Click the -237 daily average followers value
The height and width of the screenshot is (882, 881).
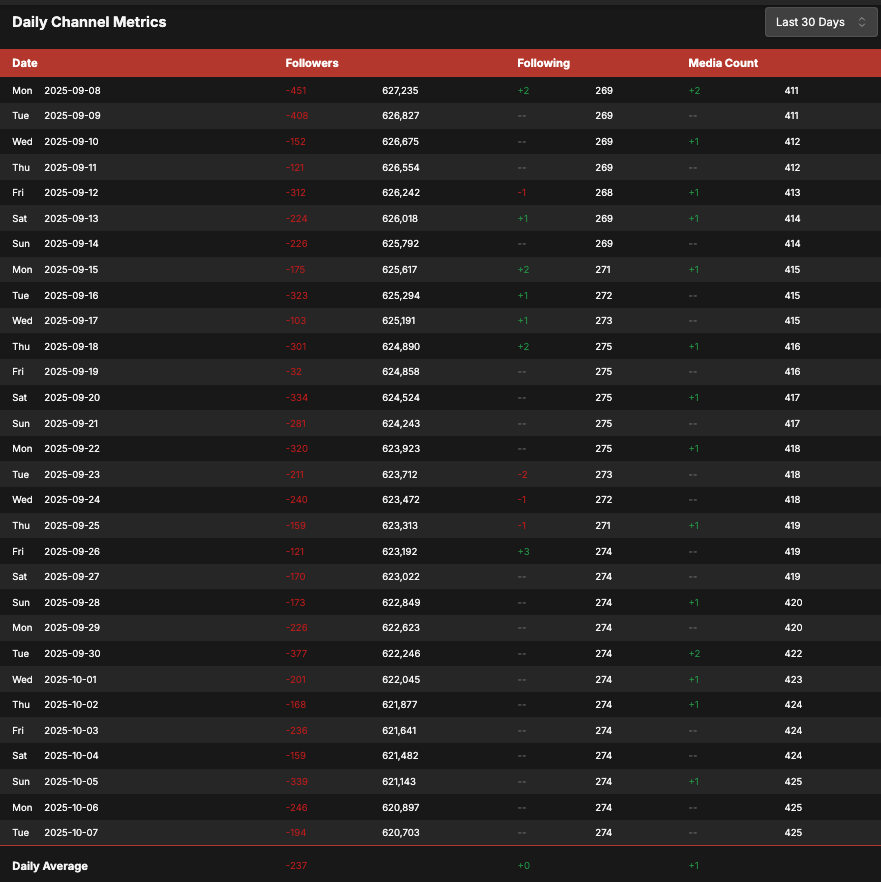pos(296,866)
